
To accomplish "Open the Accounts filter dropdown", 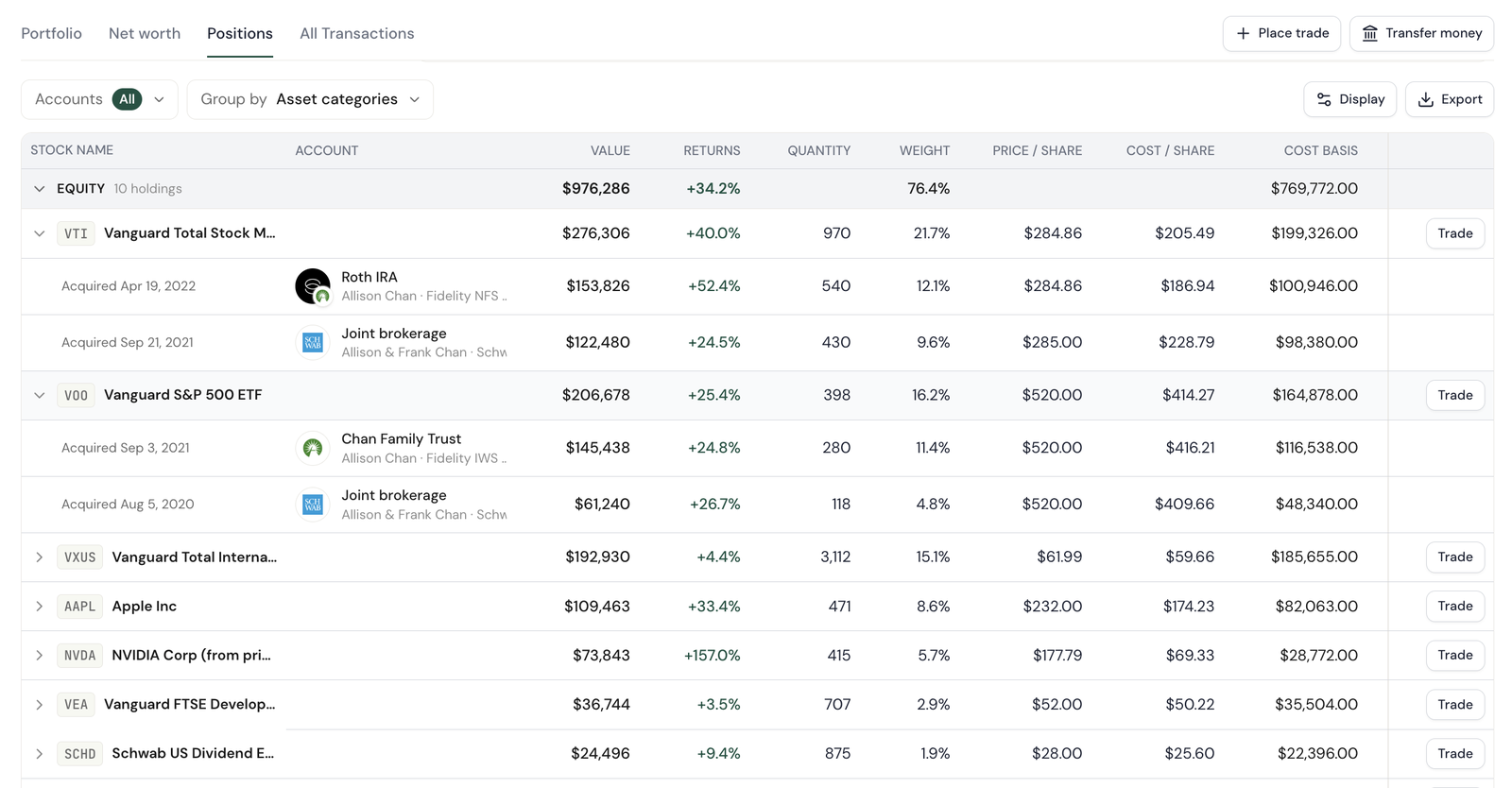I will (x=99, y=99).
